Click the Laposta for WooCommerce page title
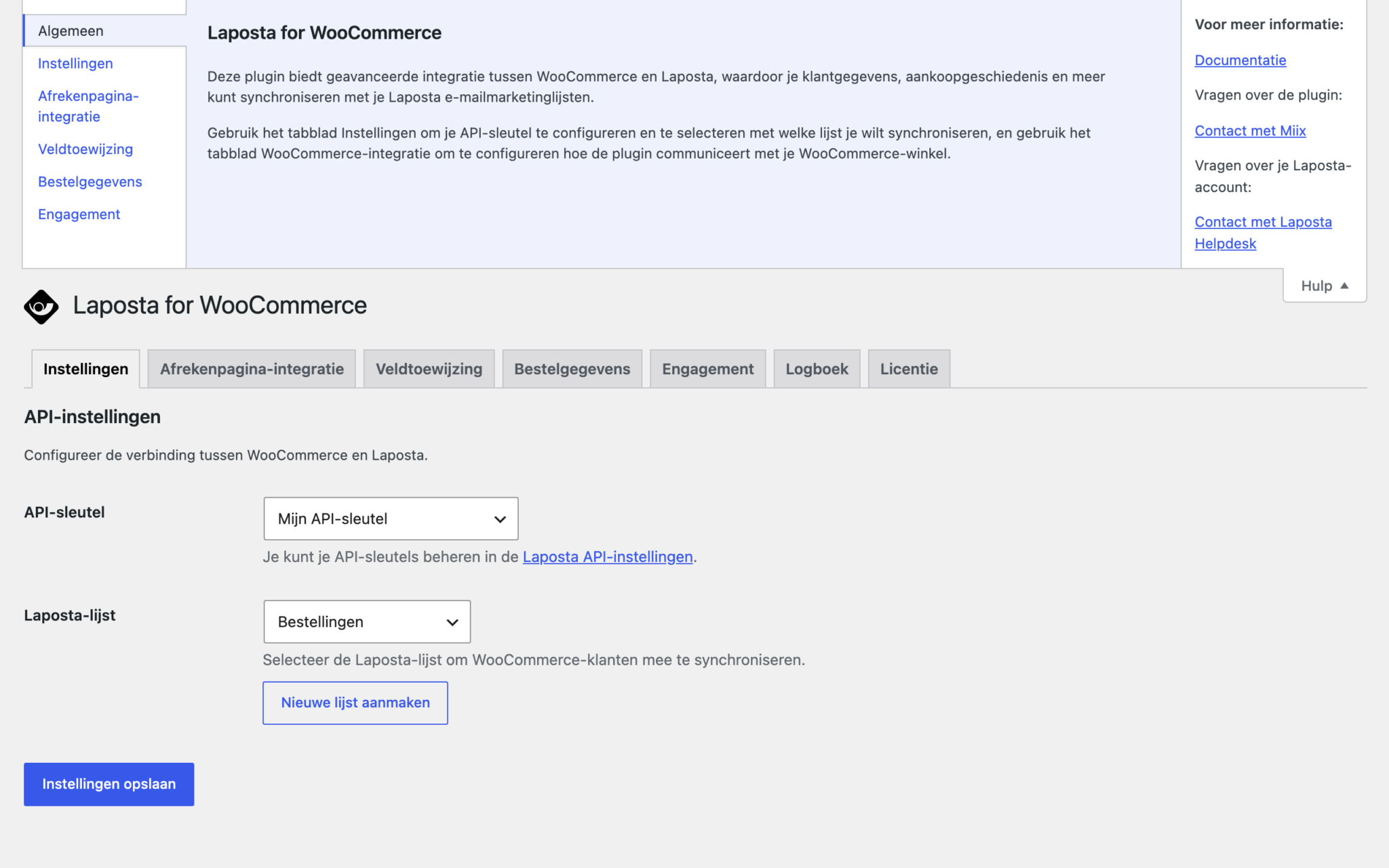 tap(220, 305)
